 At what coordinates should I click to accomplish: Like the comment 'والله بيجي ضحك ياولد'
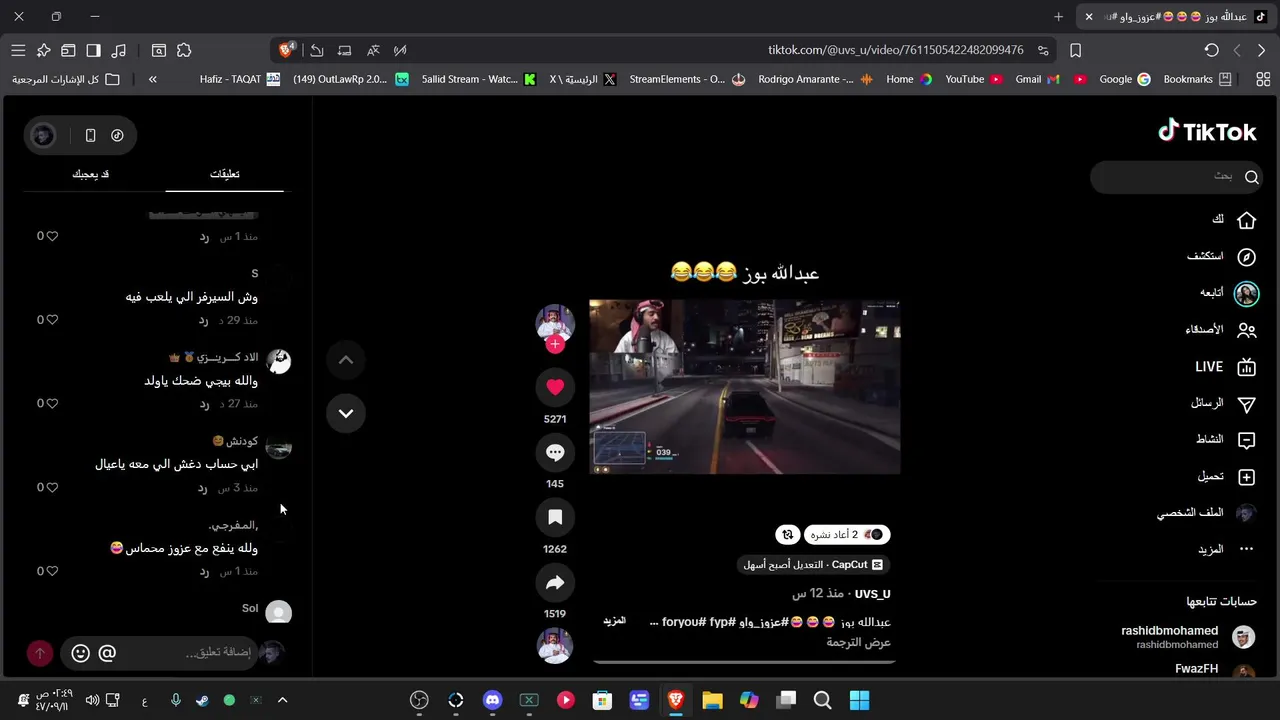coord(52,403)
